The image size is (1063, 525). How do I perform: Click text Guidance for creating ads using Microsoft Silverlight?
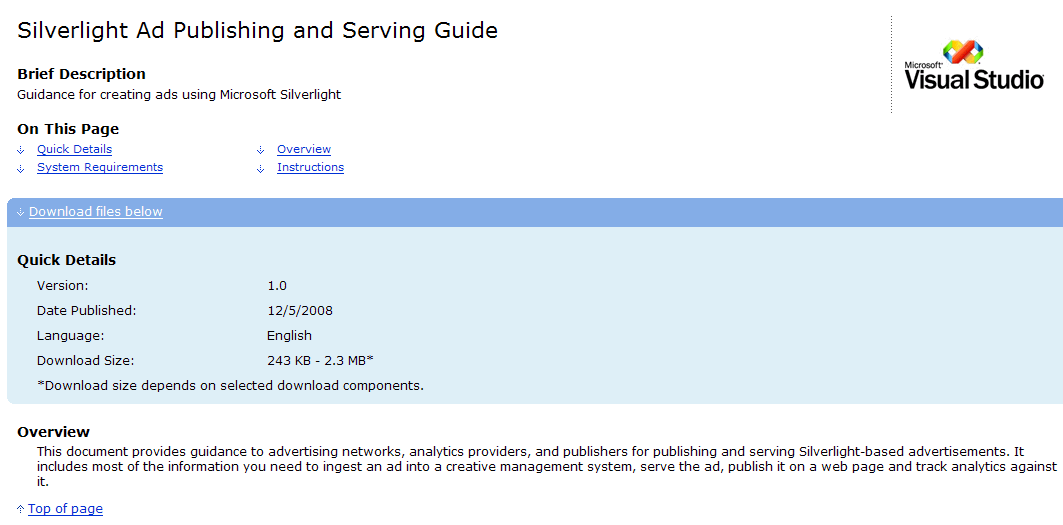pos(179,95)
